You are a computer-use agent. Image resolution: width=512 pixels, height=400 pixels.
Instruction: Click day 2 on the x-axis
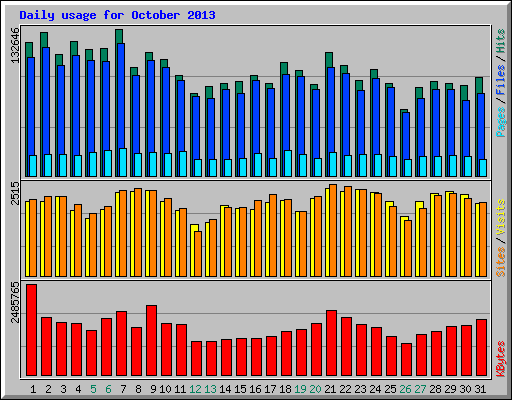48,389
